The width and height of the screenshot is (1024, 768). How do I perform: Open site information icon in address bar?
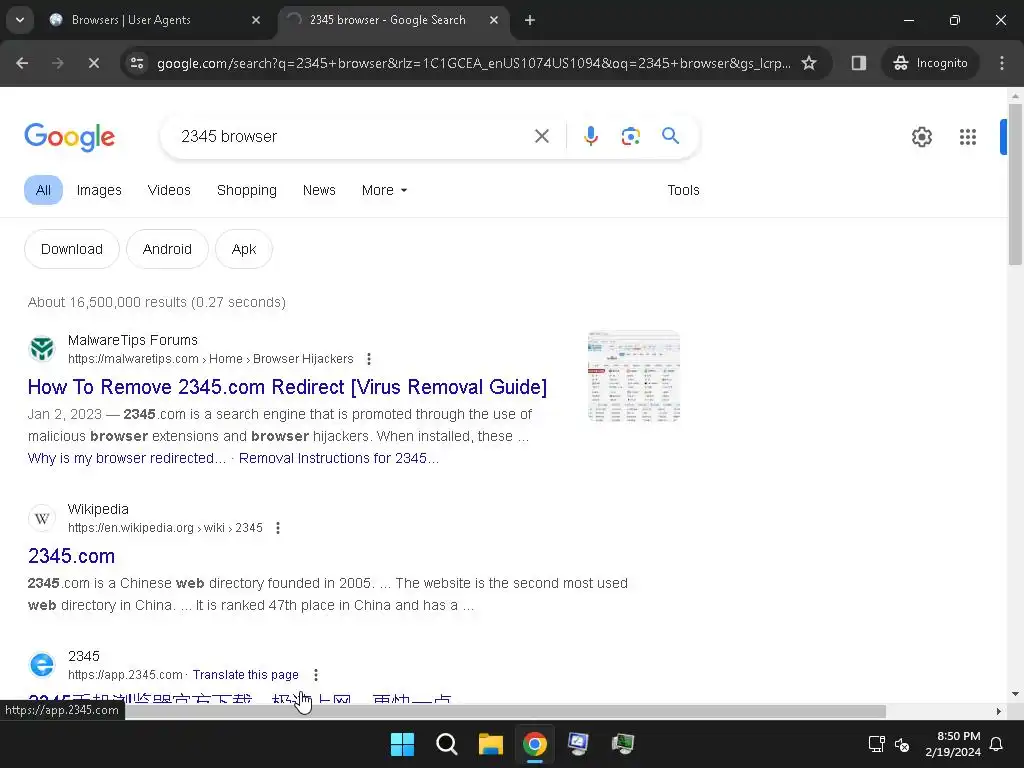click(x=137, y=63)
